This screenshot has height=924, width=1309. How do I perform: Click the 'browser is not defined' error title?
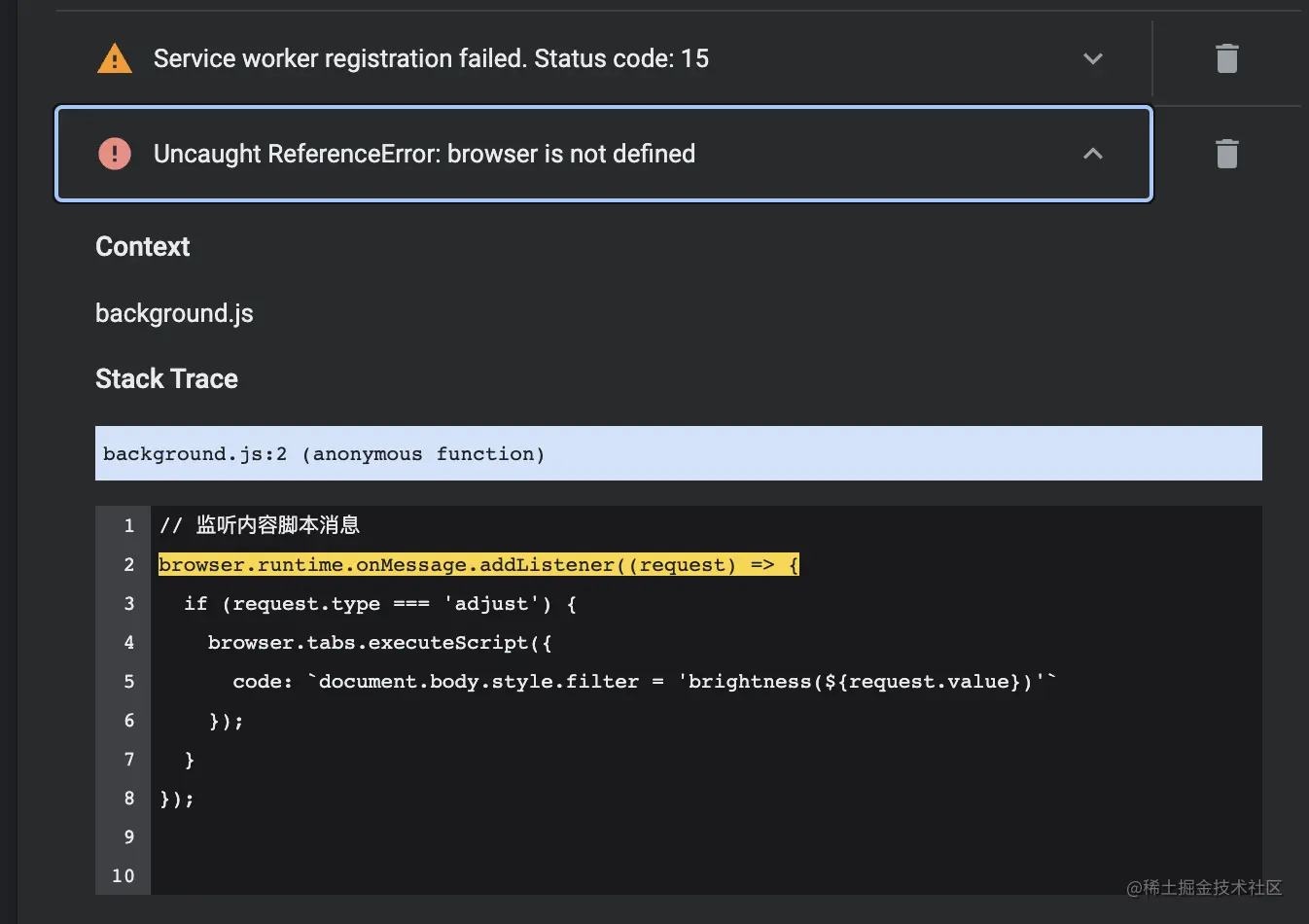[x=424, y=154]
